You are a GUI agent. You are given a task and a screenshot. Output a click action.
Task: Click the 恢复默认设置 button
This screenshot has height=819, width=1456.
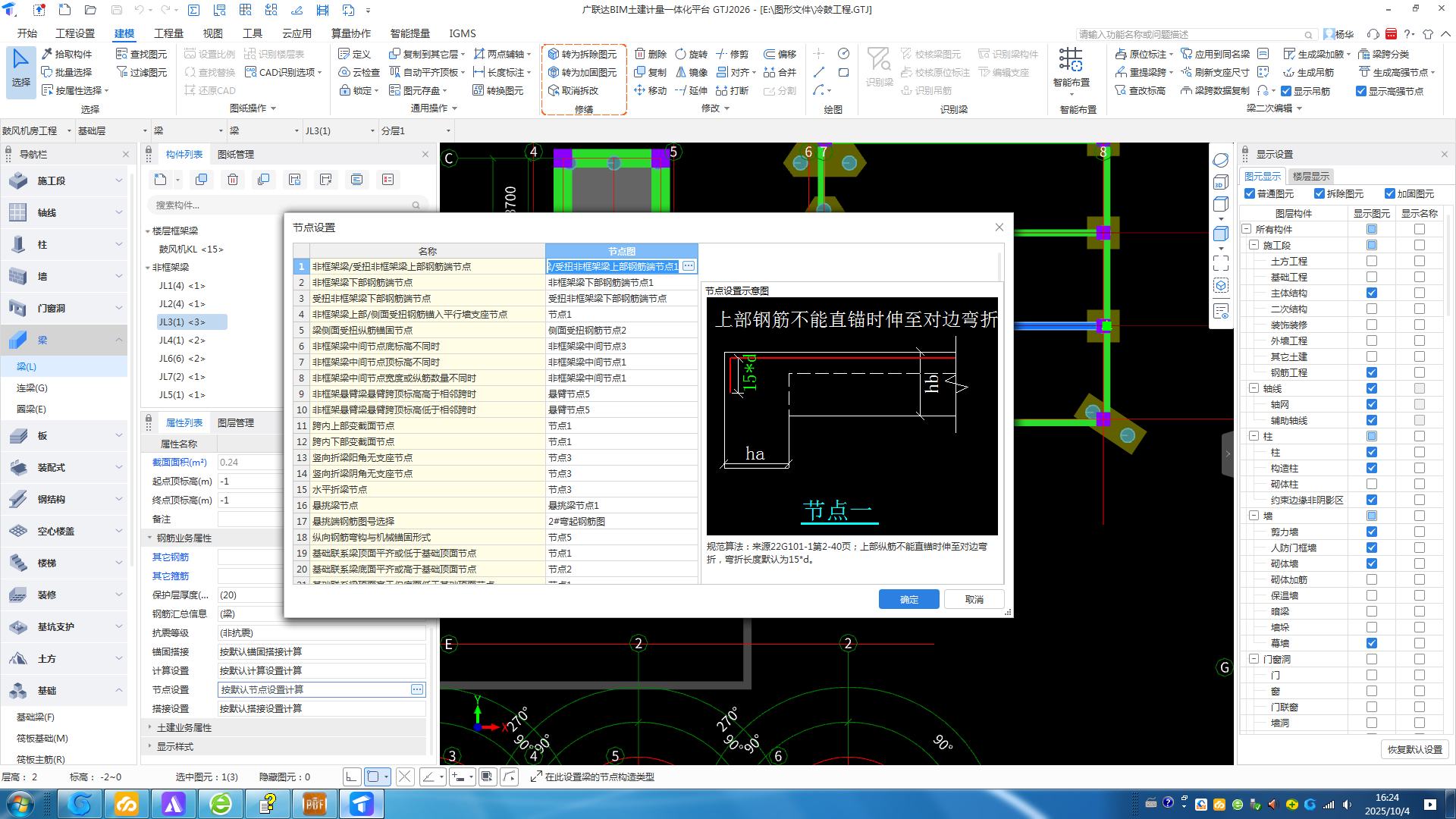1414,749
